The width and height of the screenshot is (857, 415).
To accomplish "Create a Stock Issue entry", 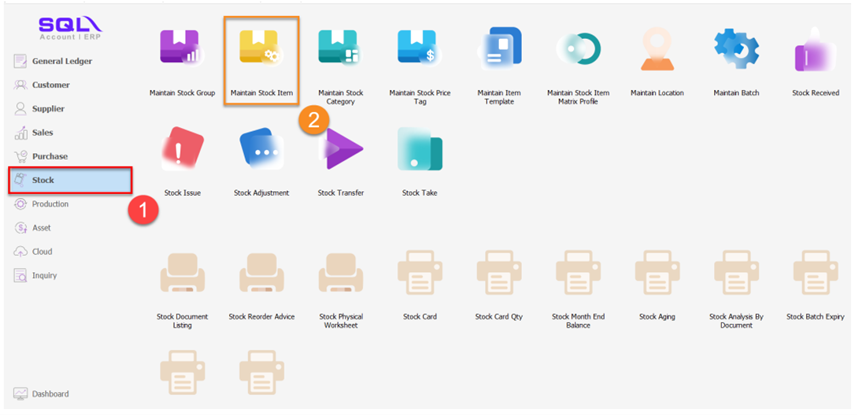I will [183, 150].
